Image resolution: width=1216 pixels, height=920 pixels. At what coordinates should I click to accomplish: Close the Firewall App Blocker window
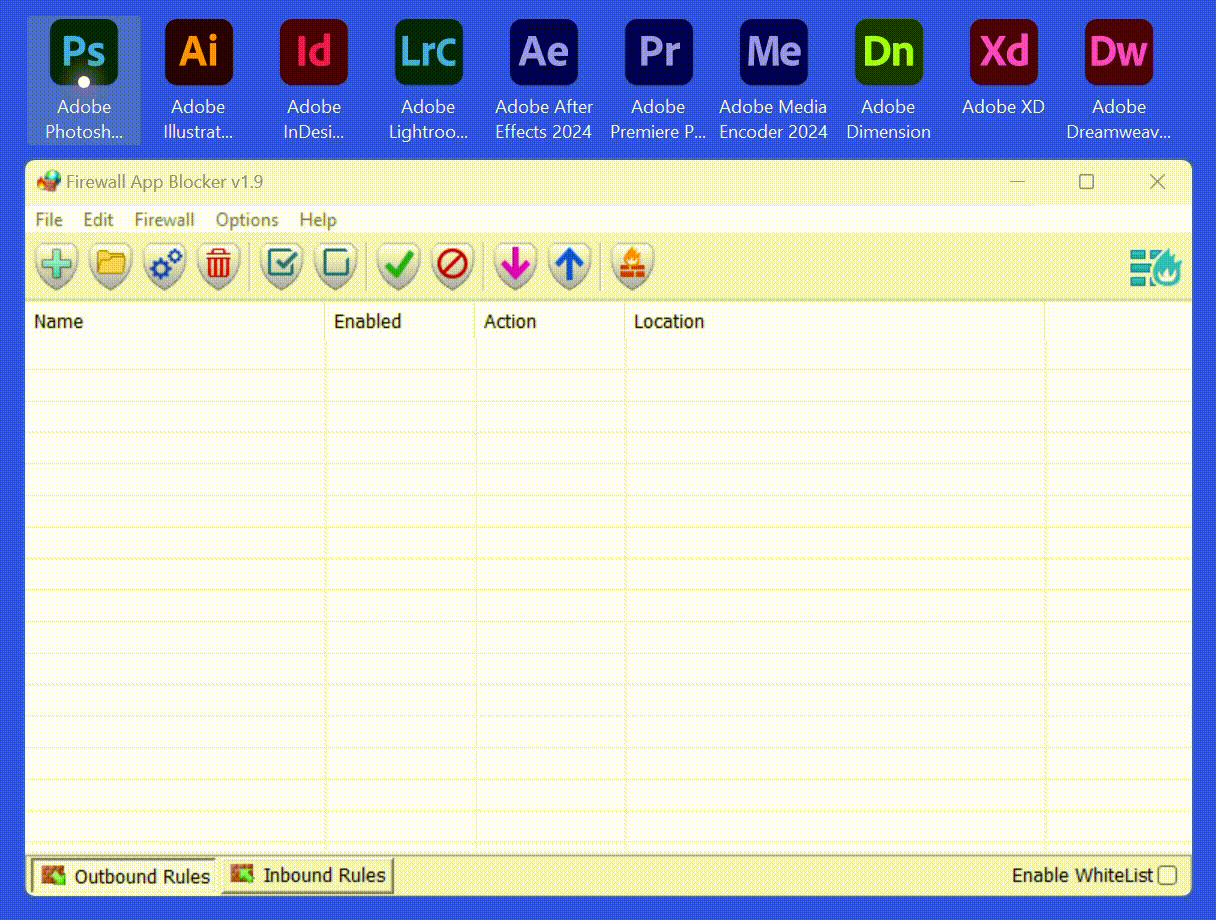click(1157, 182)
